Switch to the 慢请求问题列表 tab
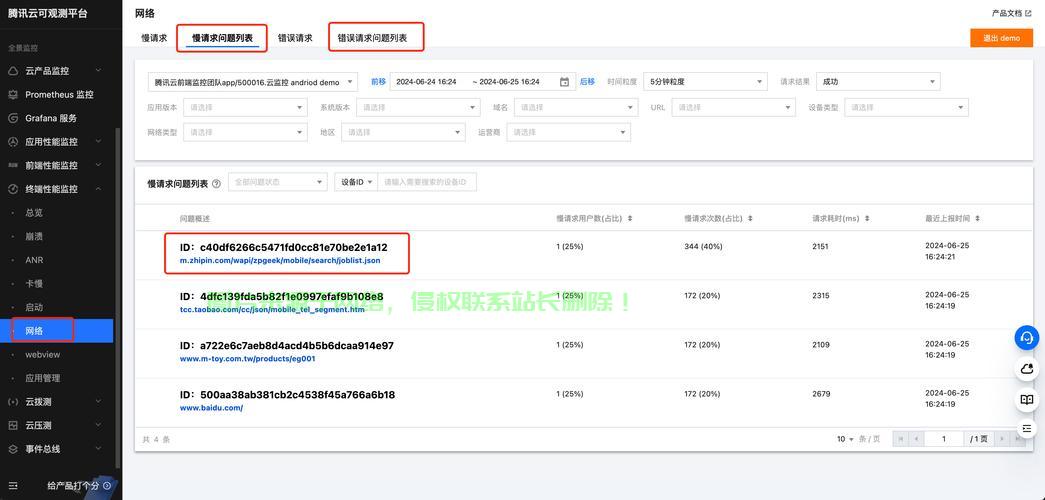This screenshot has height=500, width=1045. (223, 38)
